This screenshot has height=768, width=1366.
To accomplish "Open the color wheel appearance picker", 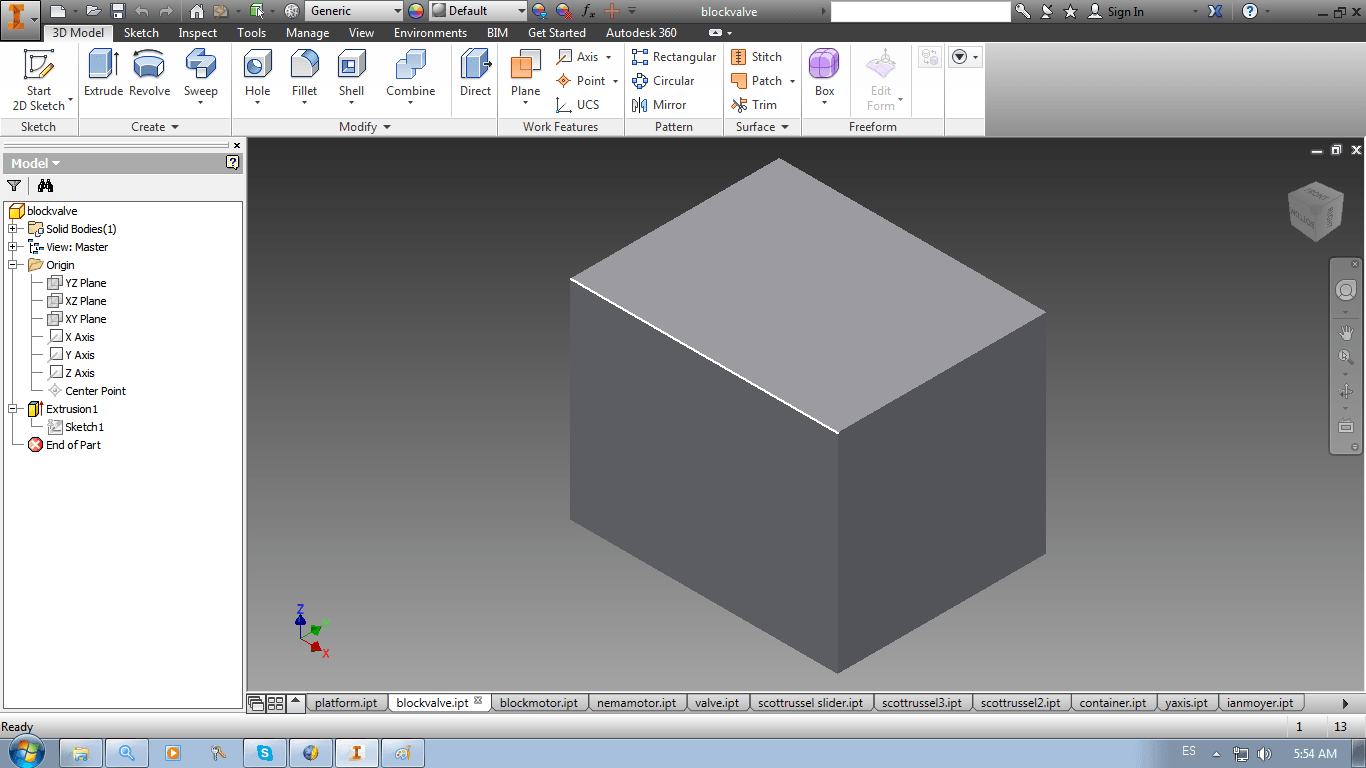I will 416,11.
